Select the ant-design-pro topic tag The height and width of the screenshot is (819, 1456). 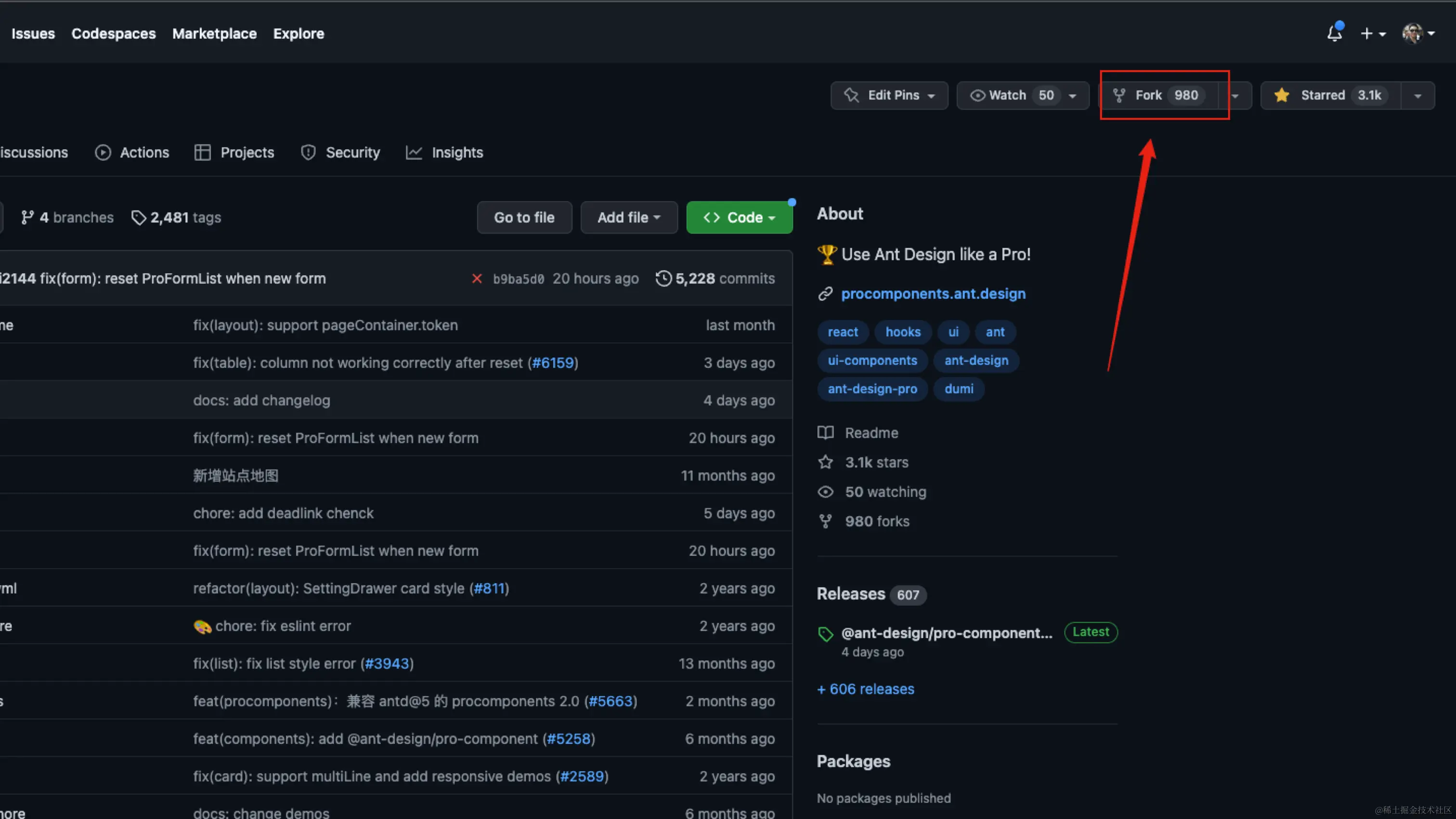[872, 389]
